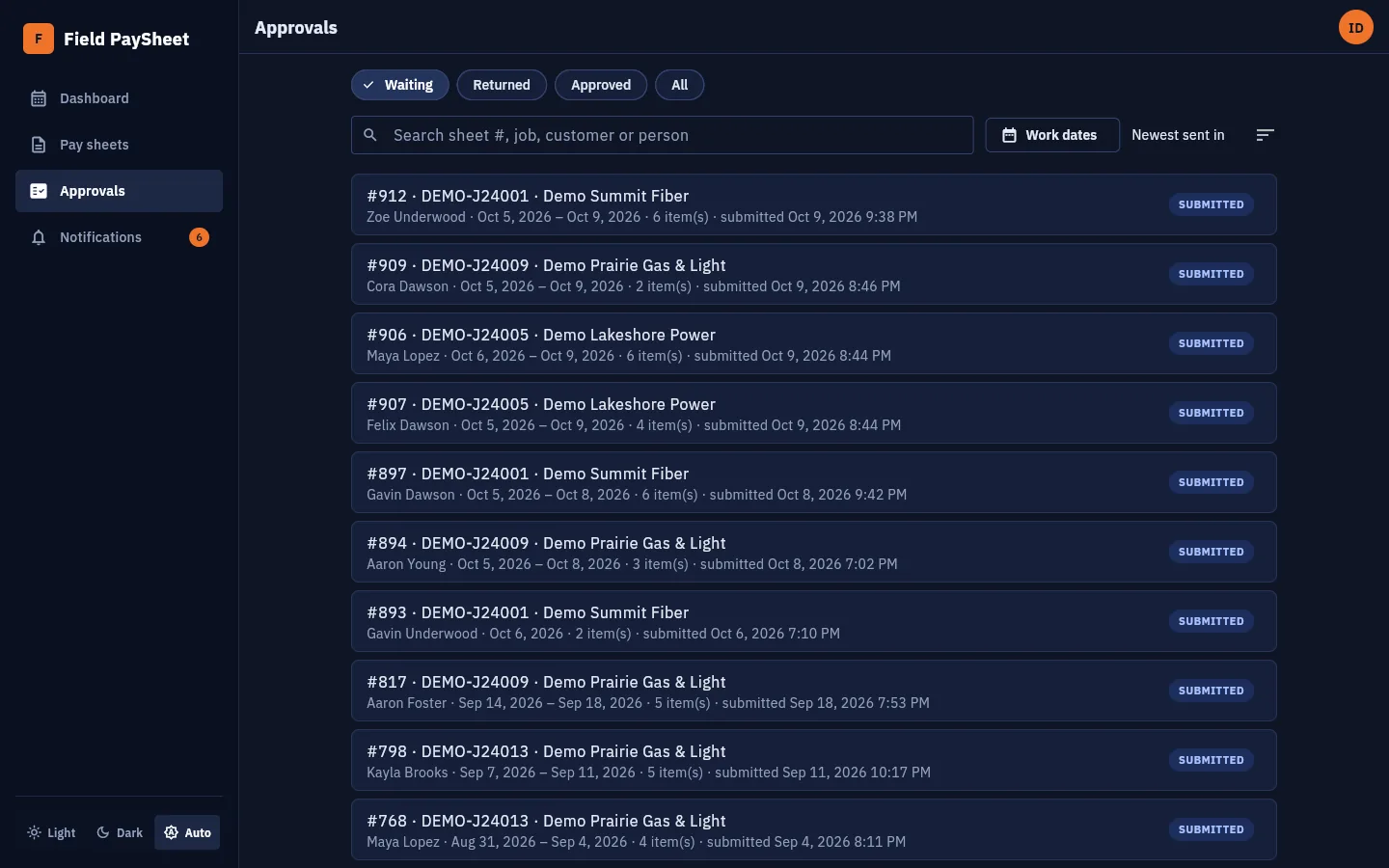Toggle the Returned filter chip
Screen dimensions: 1389x868
pyautogui.click(x=502, y=85)
